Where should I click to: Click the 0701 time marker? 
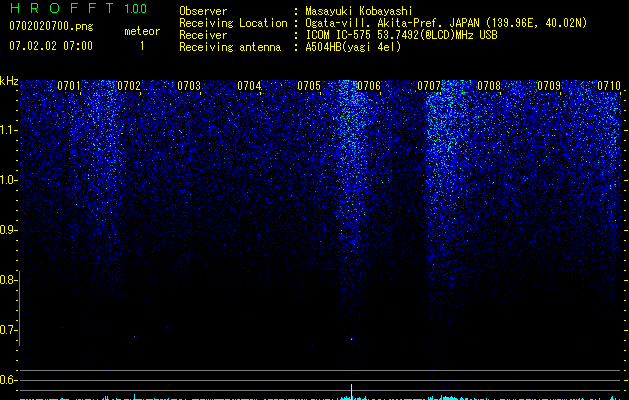[69, 86]
